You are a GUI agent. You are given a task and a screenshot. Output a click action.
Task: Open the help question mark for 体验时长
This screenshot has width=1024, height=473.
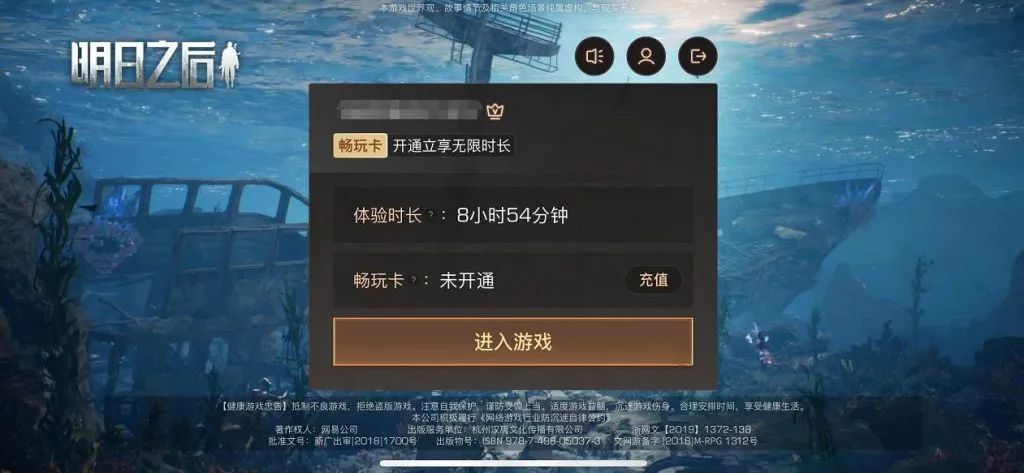431,216
